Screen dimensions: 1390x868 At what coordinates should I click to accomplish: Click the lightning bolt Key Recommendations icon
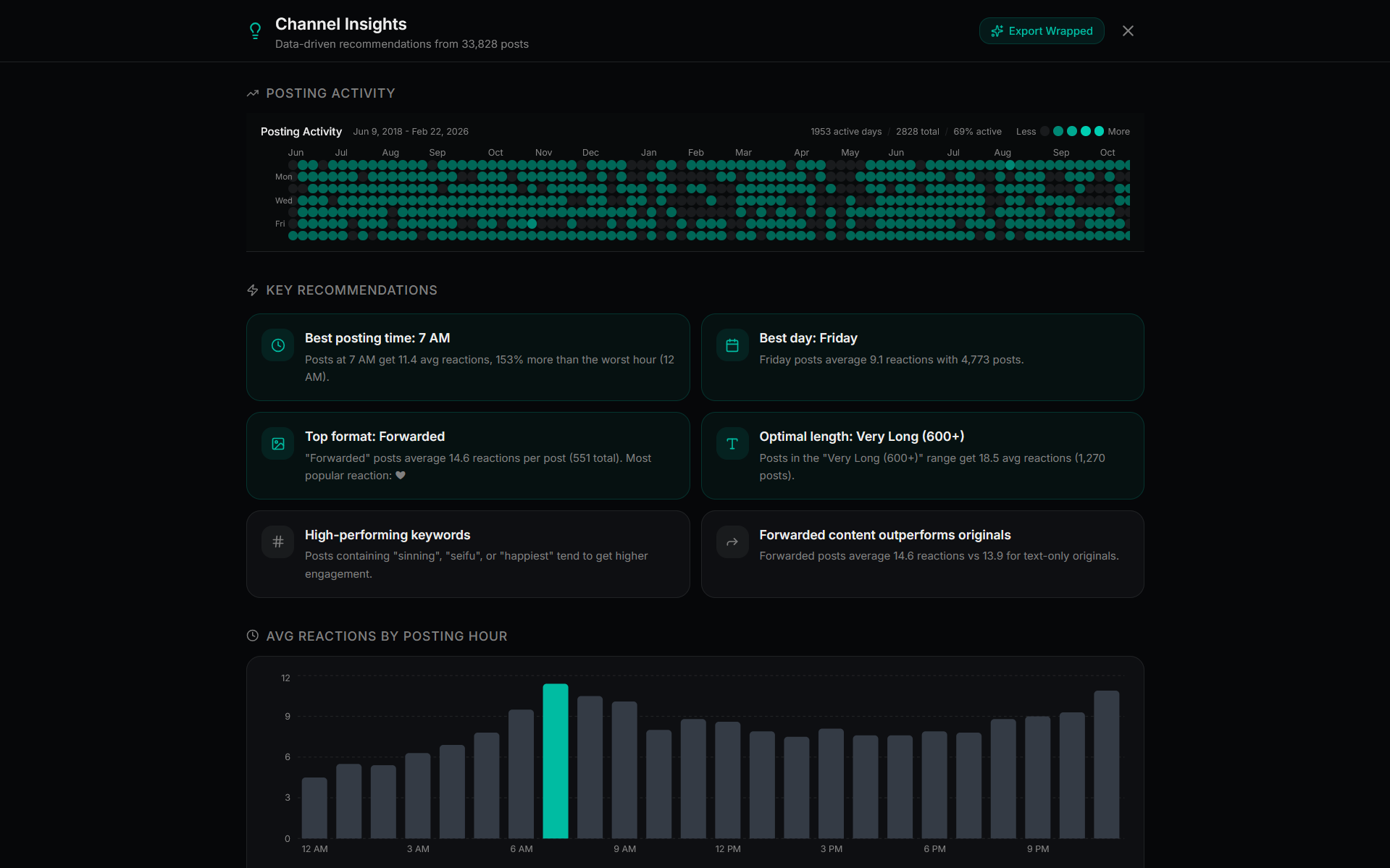[253, 290]
